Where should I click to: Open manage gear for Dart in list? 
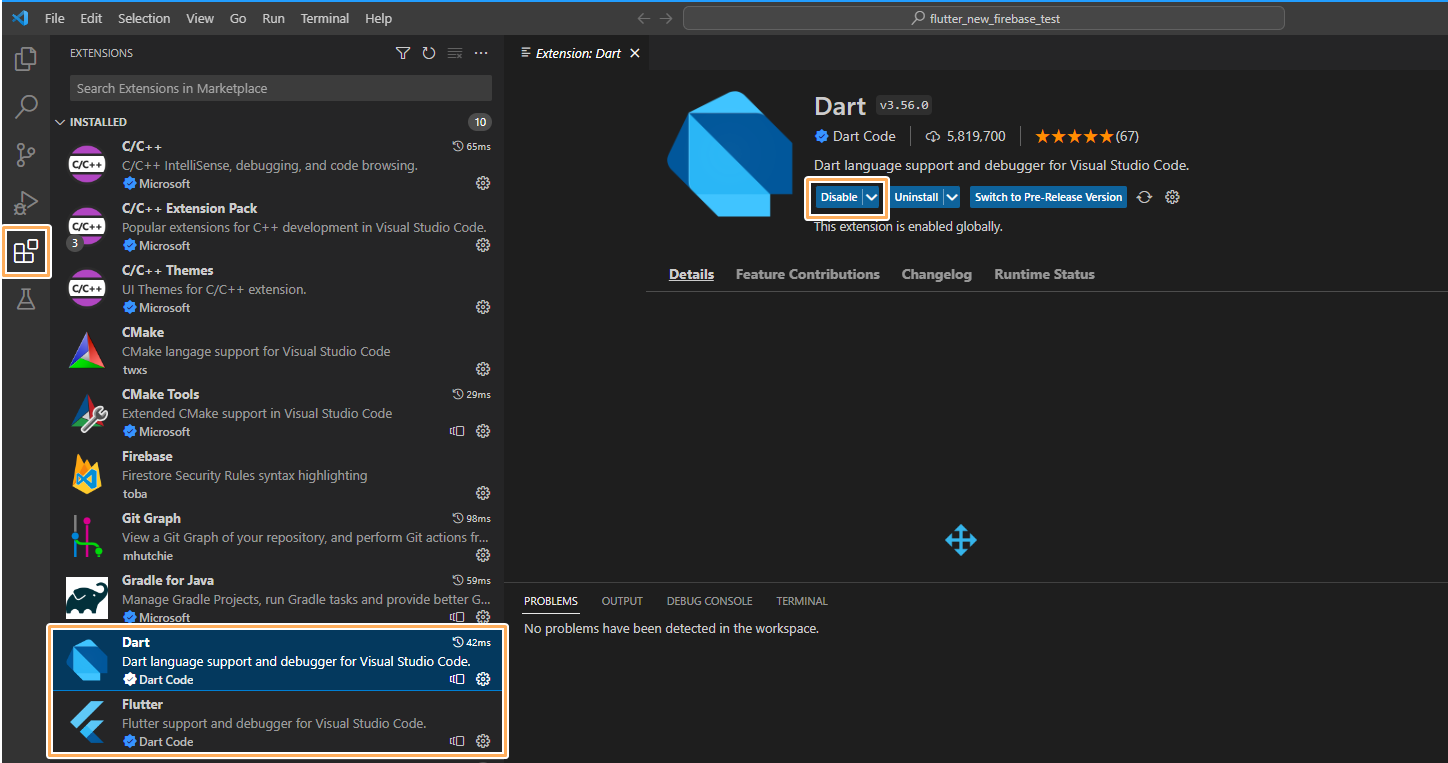point(483,679)
